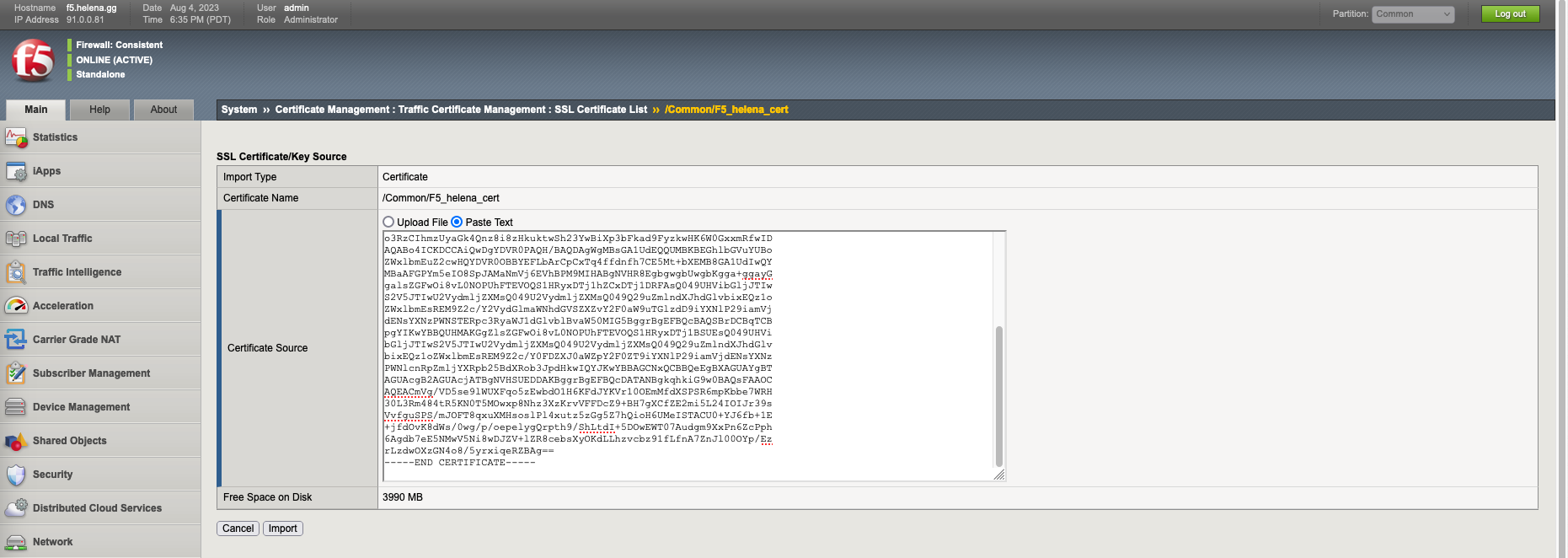Image resolution: width=1568 pixels, height=558 pixels.
Task: Click the F5 logo icon
Action: click(33, 60)
